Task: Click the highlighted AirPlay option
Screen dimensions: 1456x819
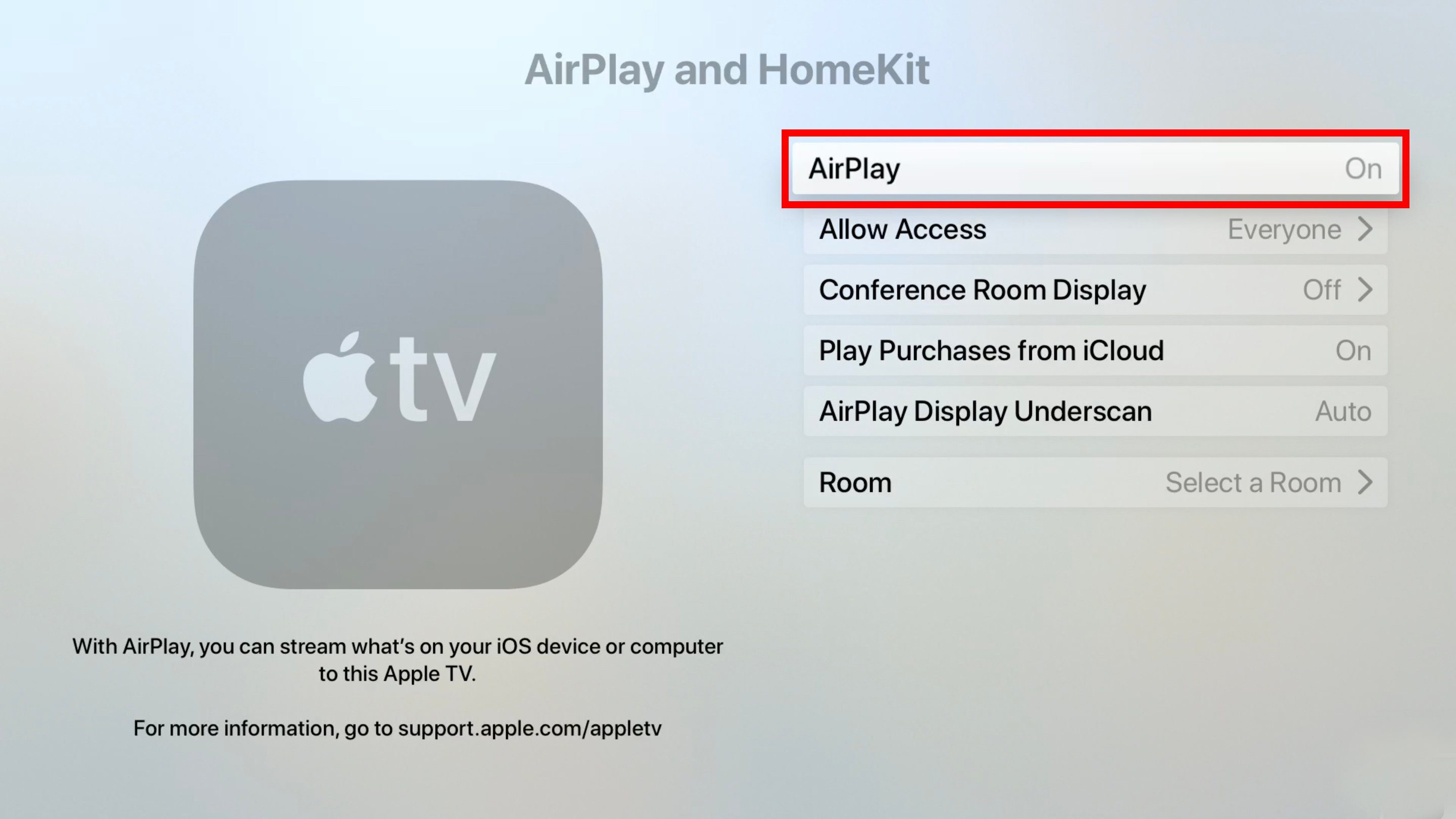Action: coord(1096,168)
